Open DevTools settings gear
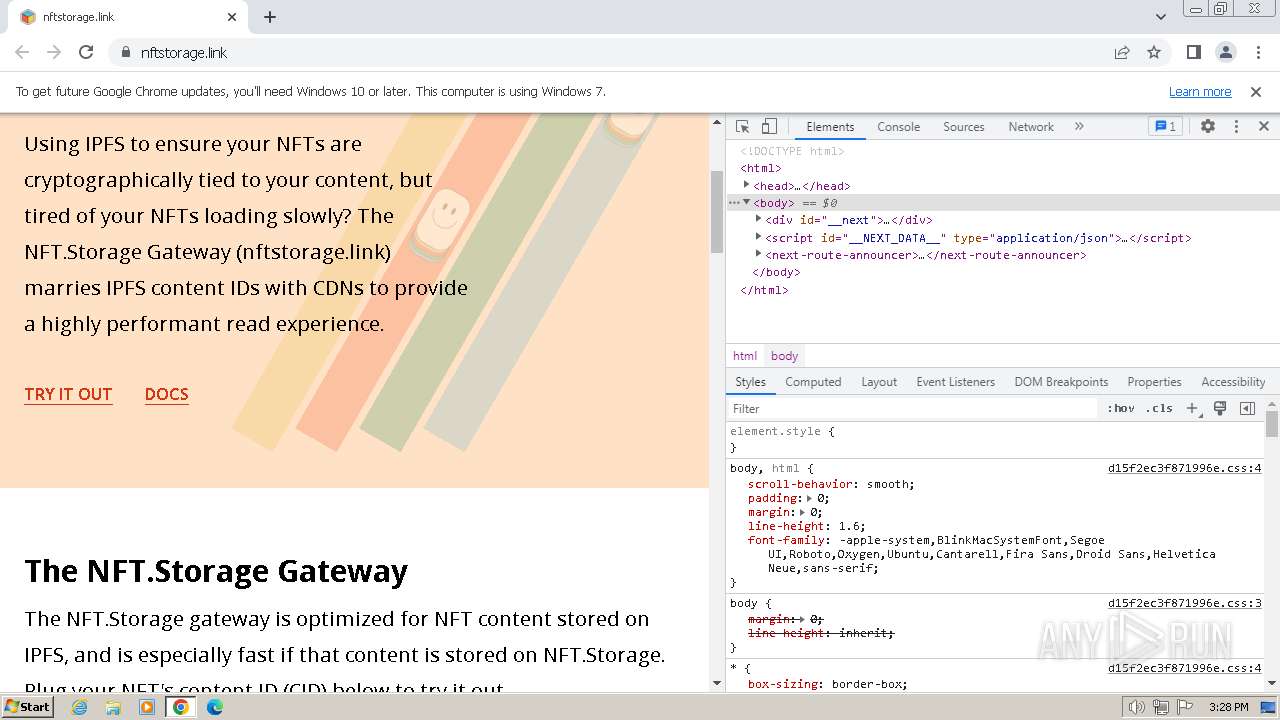The height and width of the screenshot is (720, 1280). click(1208, 126)
